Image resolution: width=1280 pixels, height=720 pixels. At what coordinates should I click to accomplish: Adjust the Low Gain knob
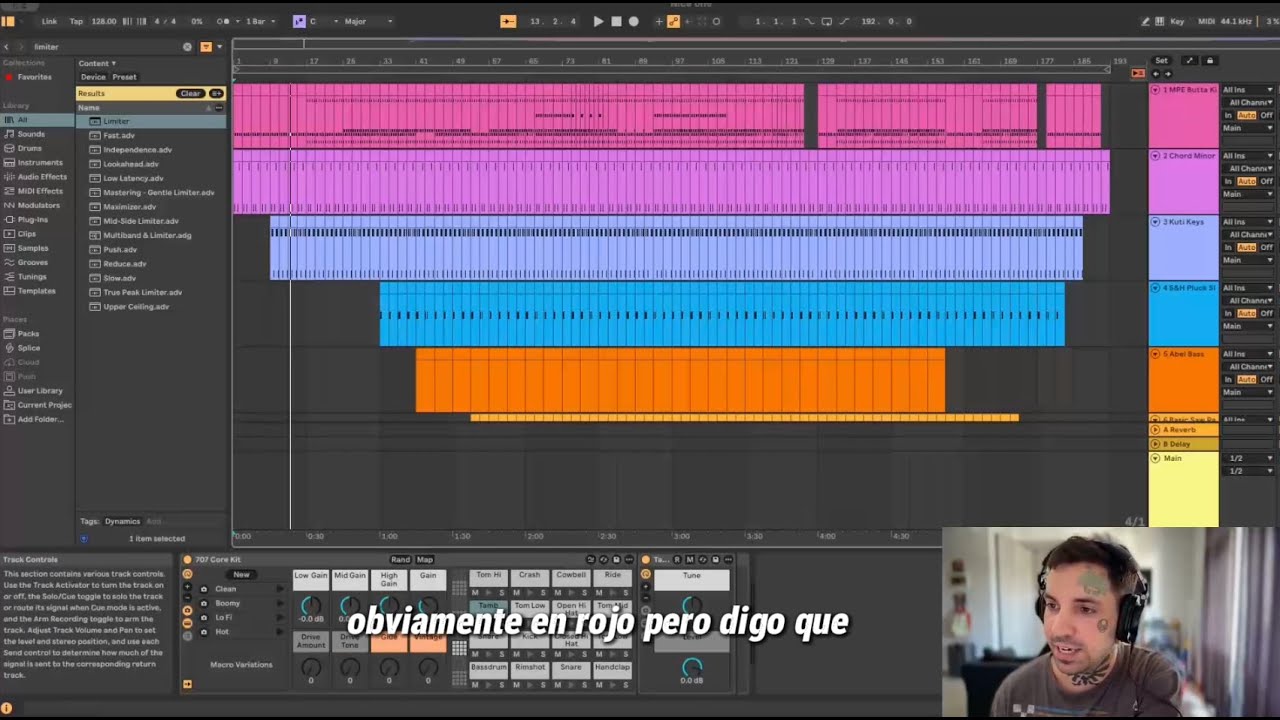point(311,606)
